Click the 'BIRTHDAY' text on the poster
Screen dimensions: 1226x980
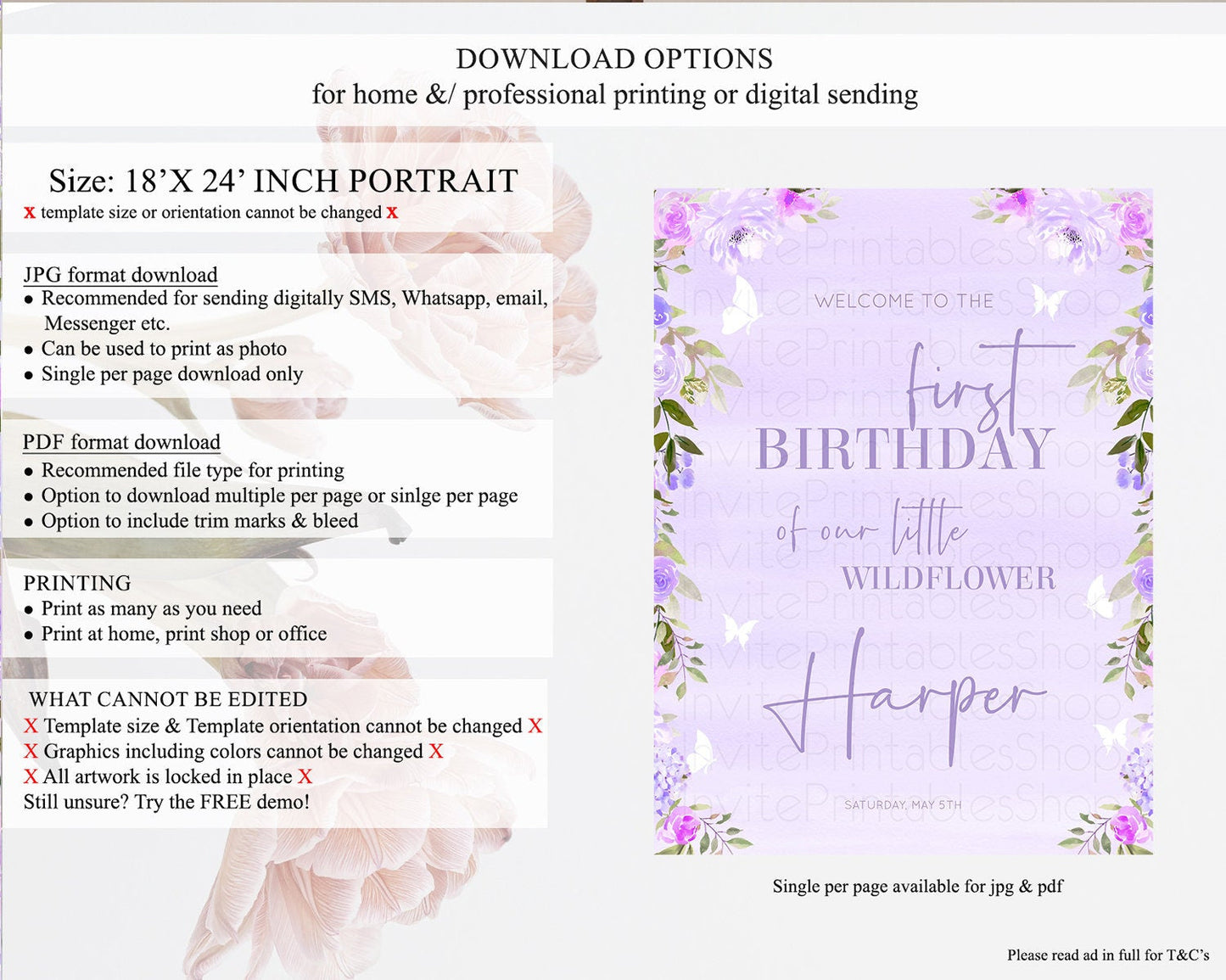904,449
